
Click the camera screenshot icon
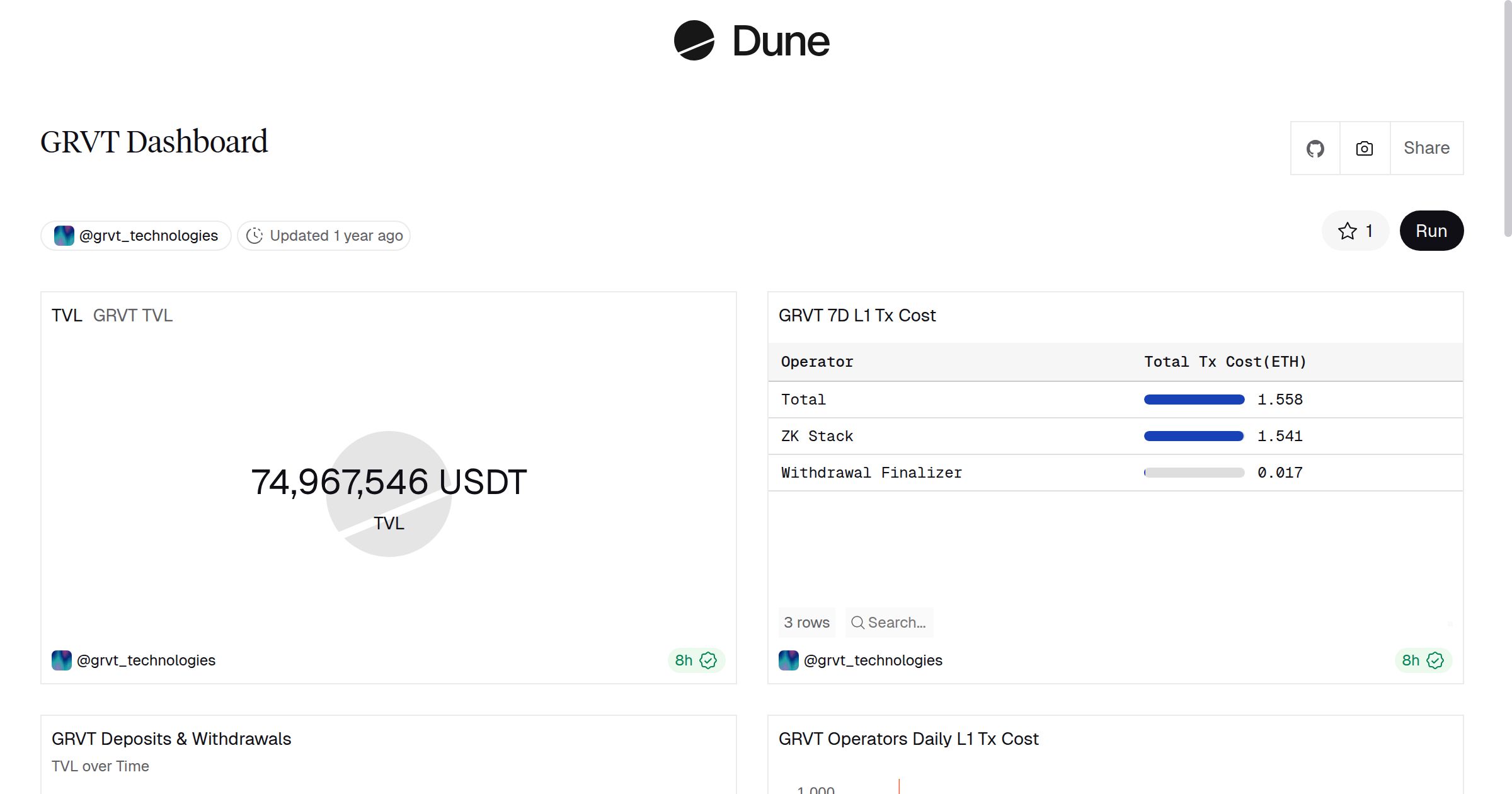[x=1365, y=149]
